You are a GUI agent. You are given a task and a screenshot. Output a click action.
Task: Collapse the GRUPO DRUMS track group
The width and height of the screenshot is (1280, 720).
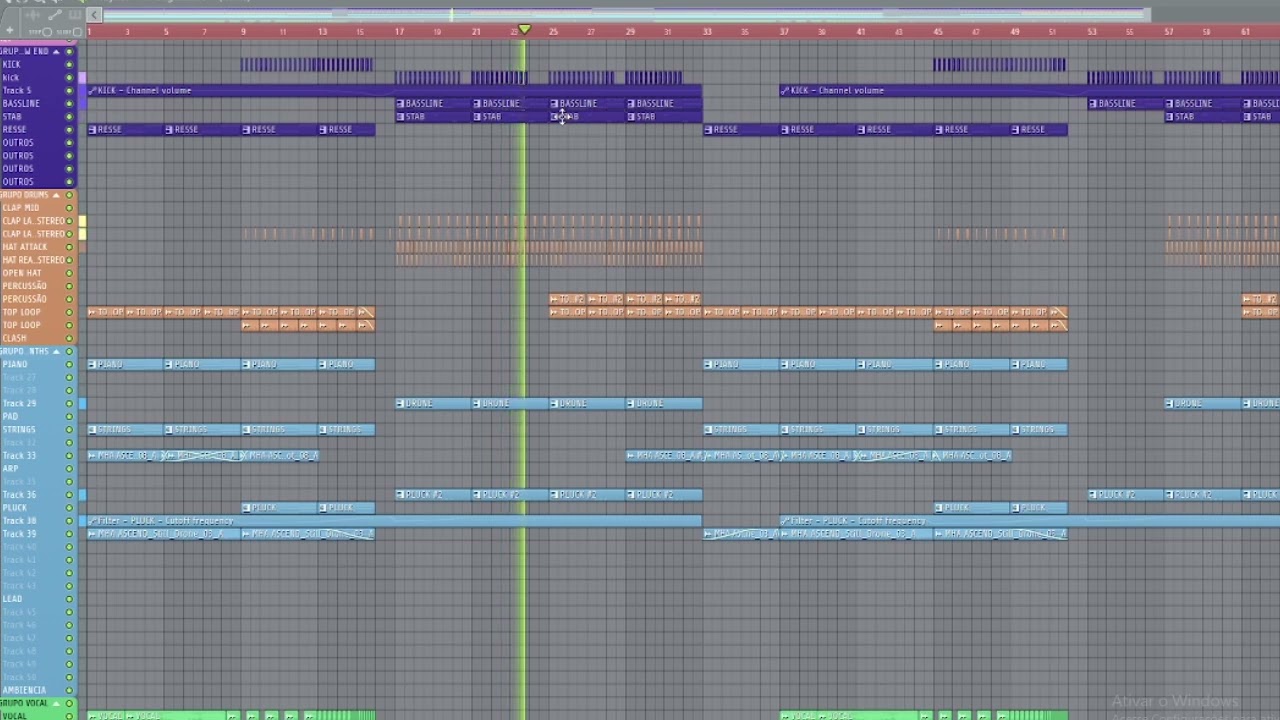point(56,195)
